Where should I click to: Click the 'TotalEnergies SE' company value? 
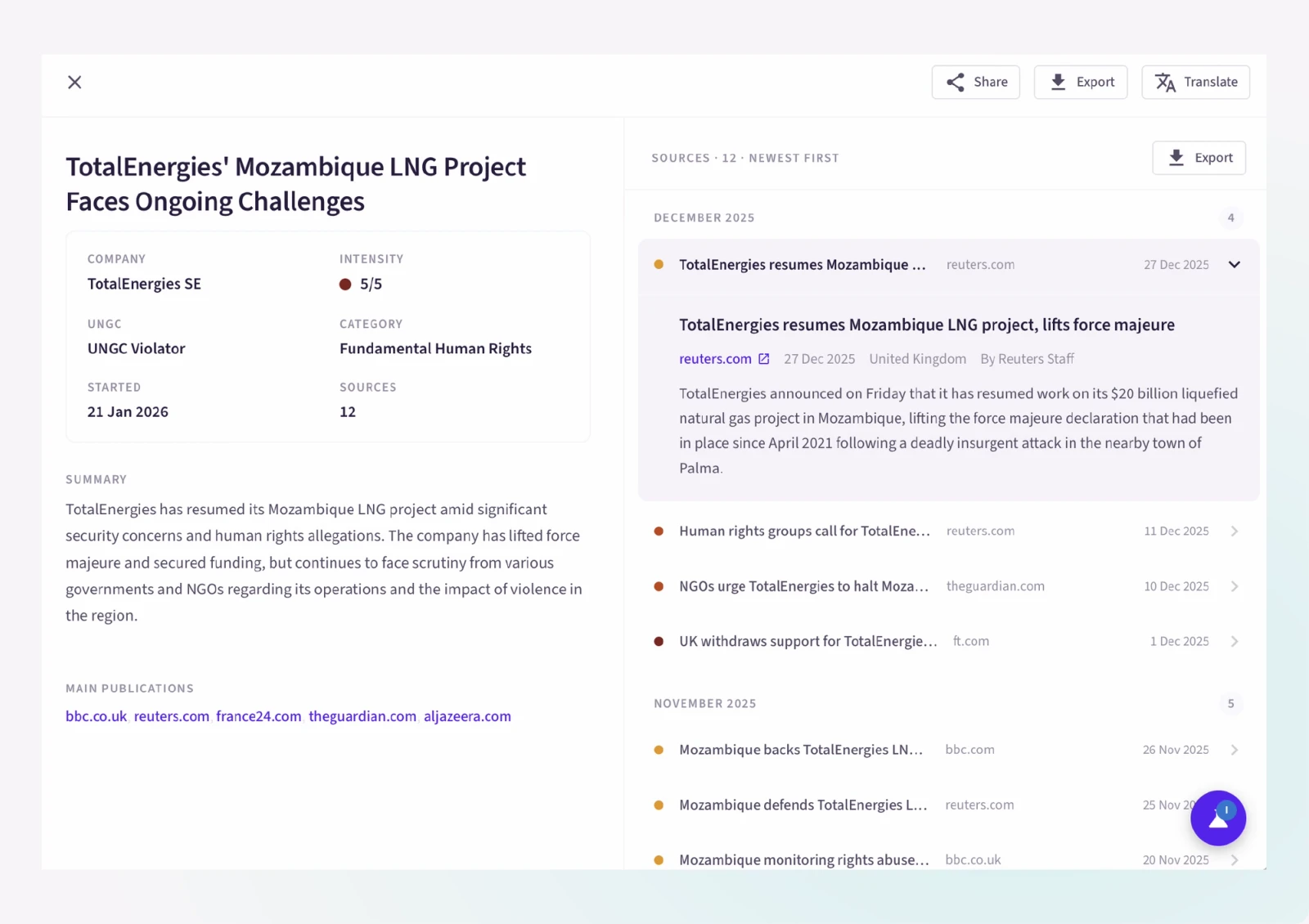pyautogui.click(x=144, y=285)
